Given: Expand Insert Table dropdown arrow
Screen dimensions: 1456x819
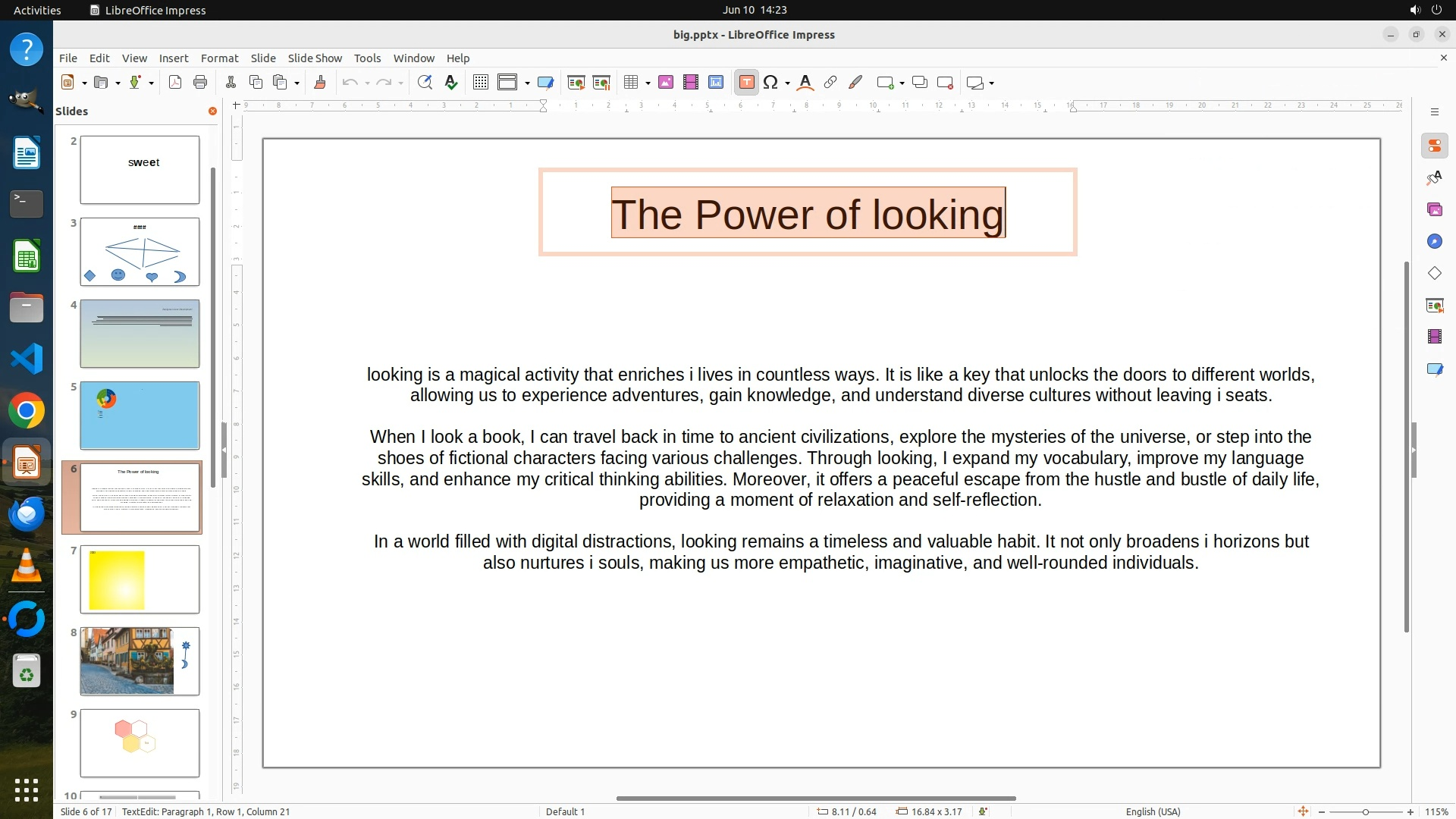Looking at the screenshot, I should [648, 83].
